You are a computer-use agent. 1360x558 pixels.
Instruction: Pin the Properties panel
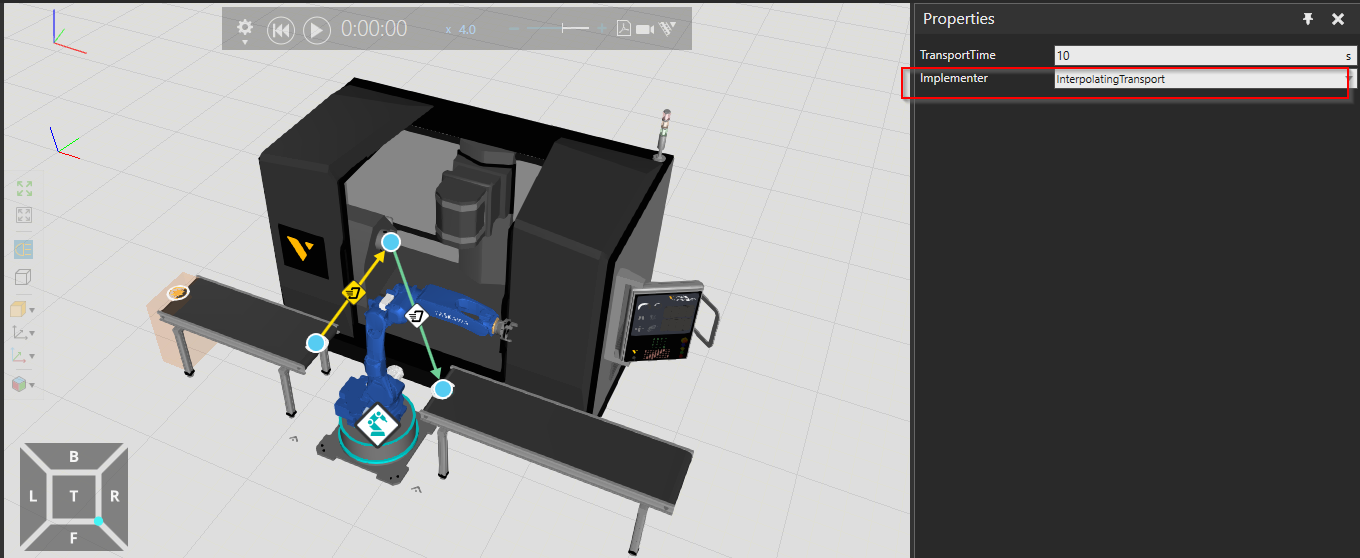pyautogui.click(x=1307, y=19)
